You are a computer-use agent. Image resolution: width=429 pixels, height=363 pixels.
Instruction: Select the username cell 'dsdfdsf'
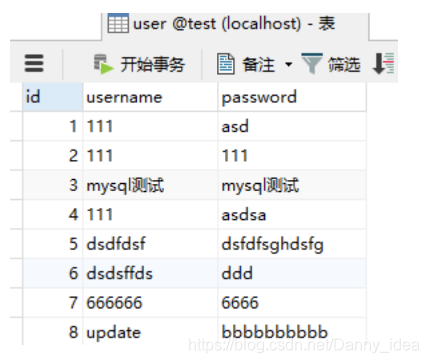click(150, 244)
